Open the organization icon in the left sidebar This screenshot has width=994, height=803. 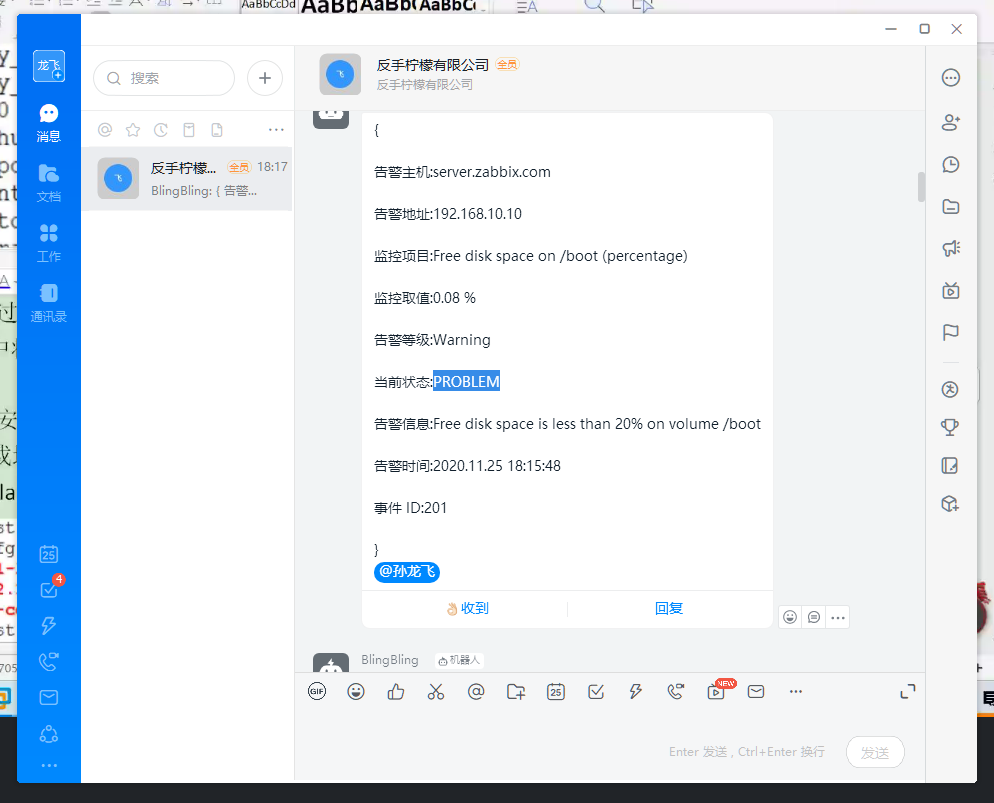pyautogui.click(x=49, y=734)
